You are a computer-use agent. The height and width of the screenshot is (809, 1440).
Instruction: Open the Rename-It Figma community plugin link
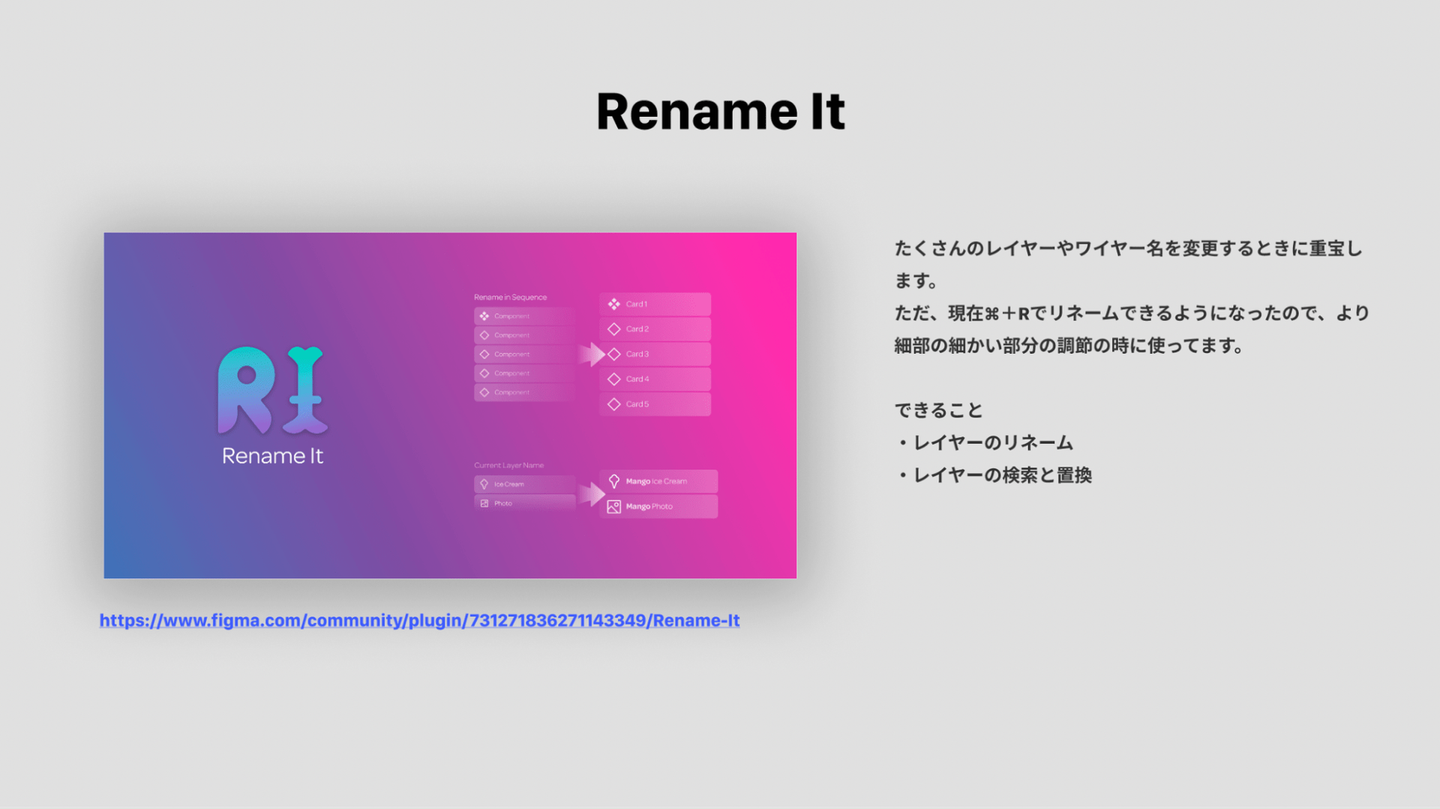(x=419, y=620)
